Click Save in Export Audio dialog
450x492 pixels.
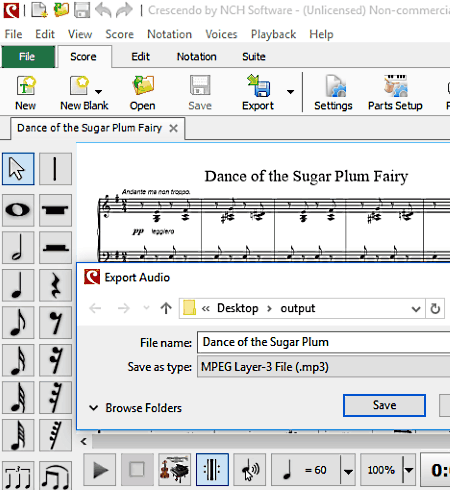[384, 405]
